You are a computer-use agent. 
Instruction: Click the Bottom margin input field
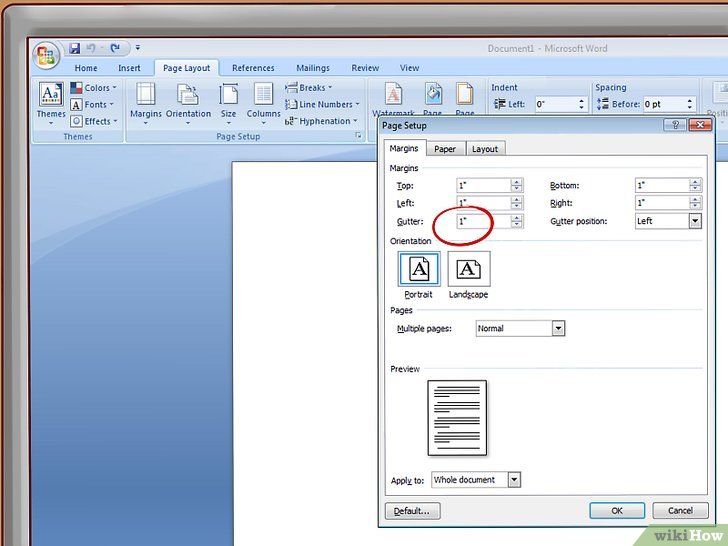click(x=662, y=185)
